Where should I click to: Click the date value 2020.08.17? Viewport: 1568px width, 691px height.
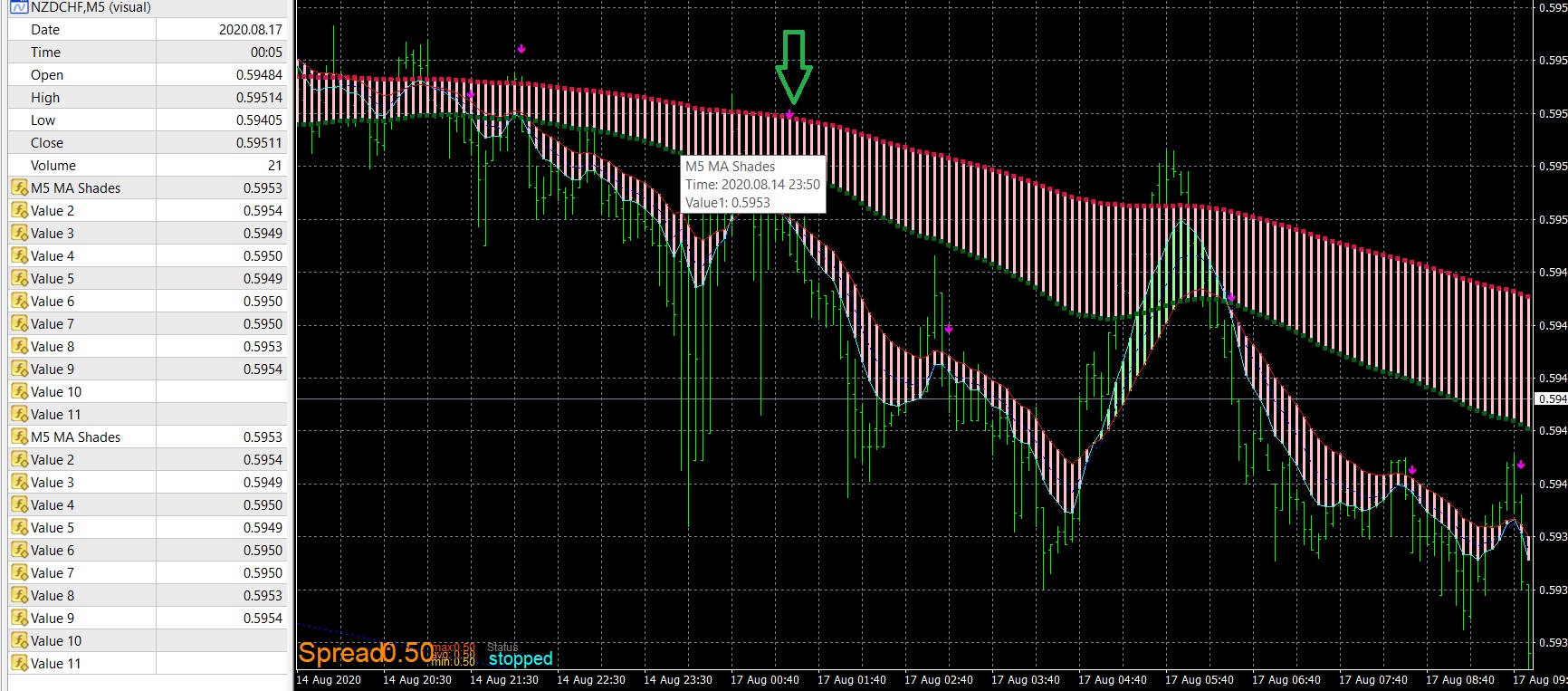(251, 30)
